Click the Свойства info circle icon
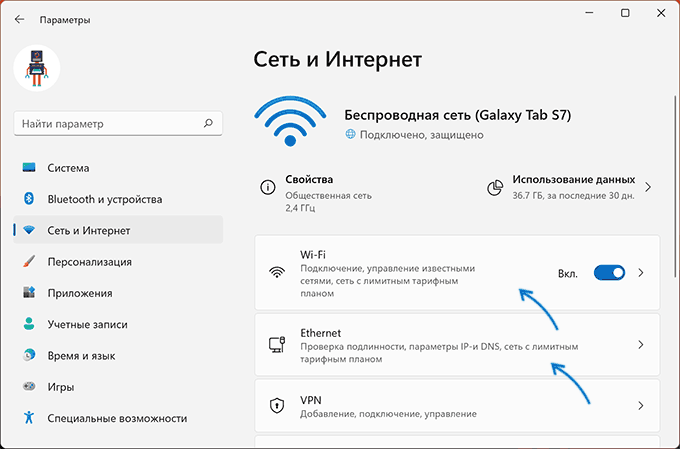The image size is (680, 449). pyautogui.click(x=268, y=187)
